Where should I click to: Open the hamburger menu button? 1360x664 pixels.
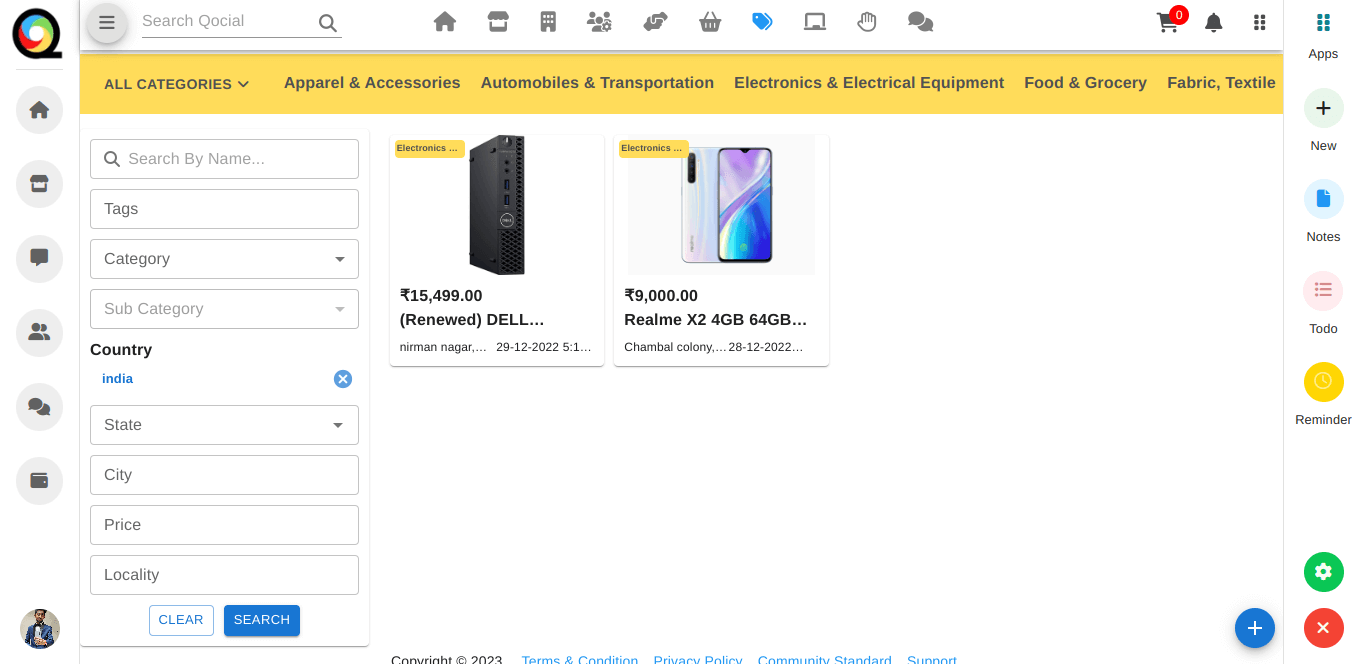(x=107, y=23)
